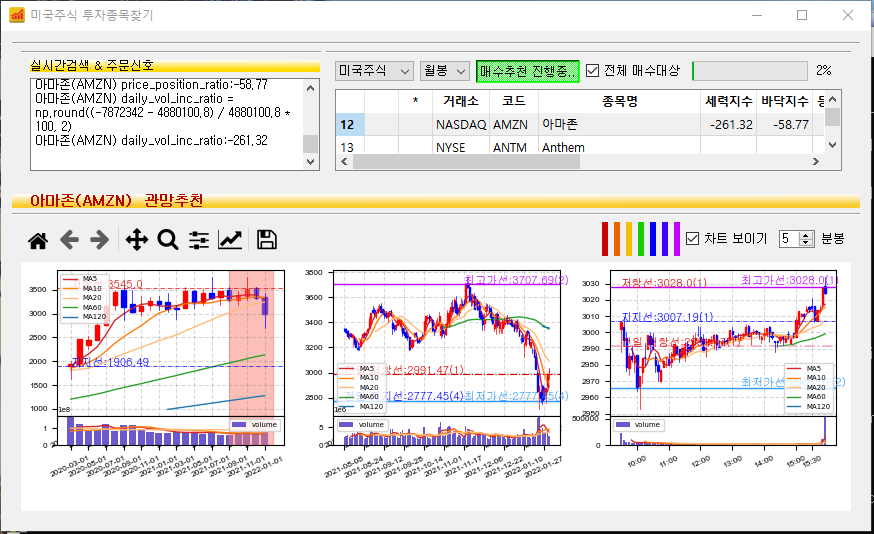Viewport: 874px width, 534px height.
Task: Click the orange color swatch
Action: [617, 239]
